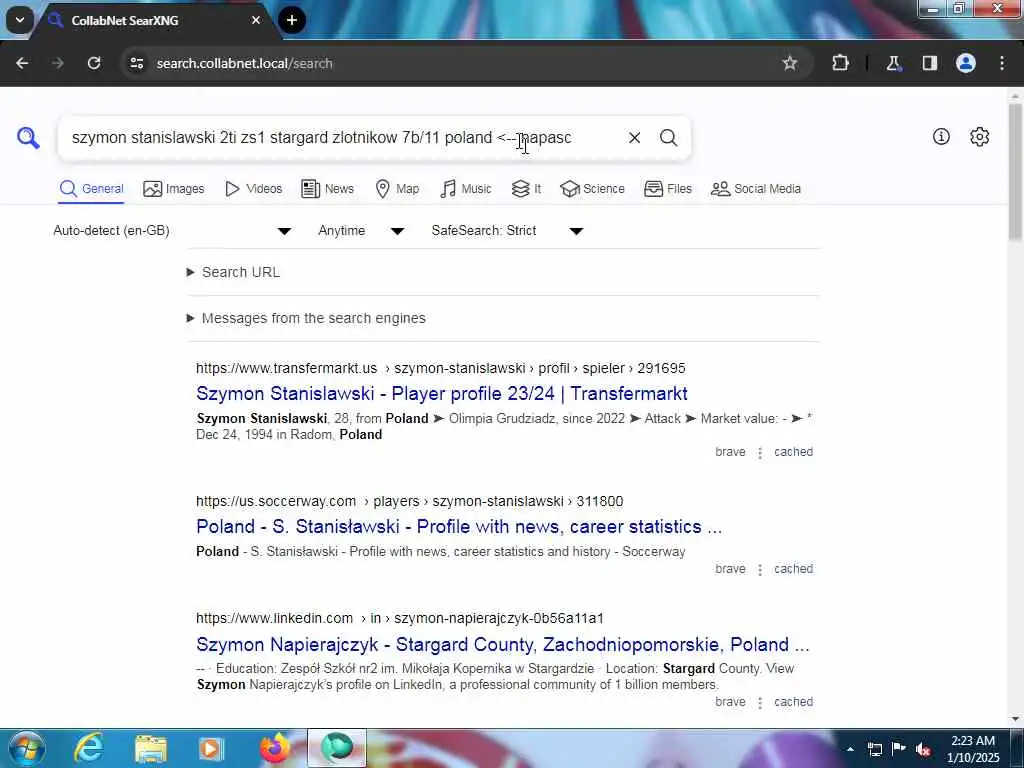Click the transfermarkt.us result URL
This screenshot has width=1024, height=768.
click(x=441, y=368)
